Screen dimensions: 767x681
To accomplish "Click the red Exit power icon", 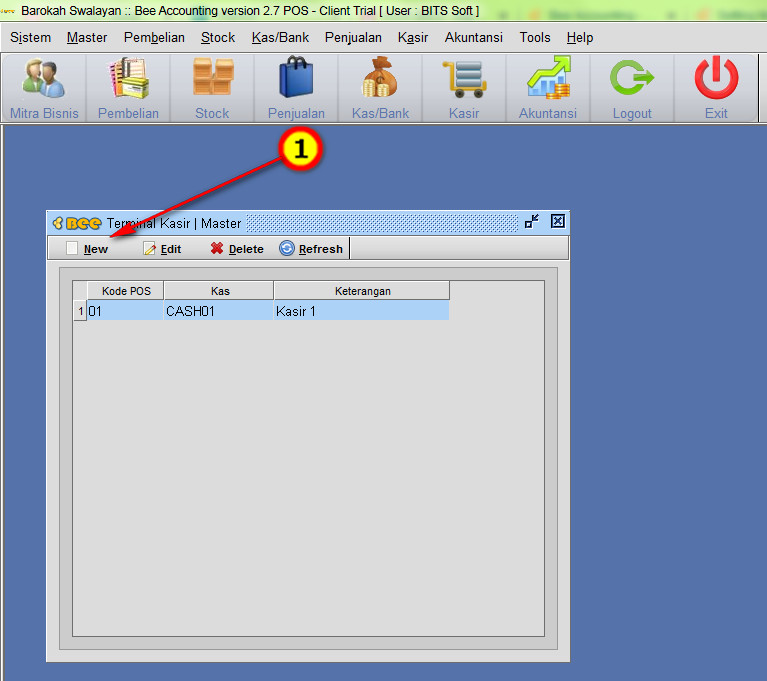I will 716,89.
